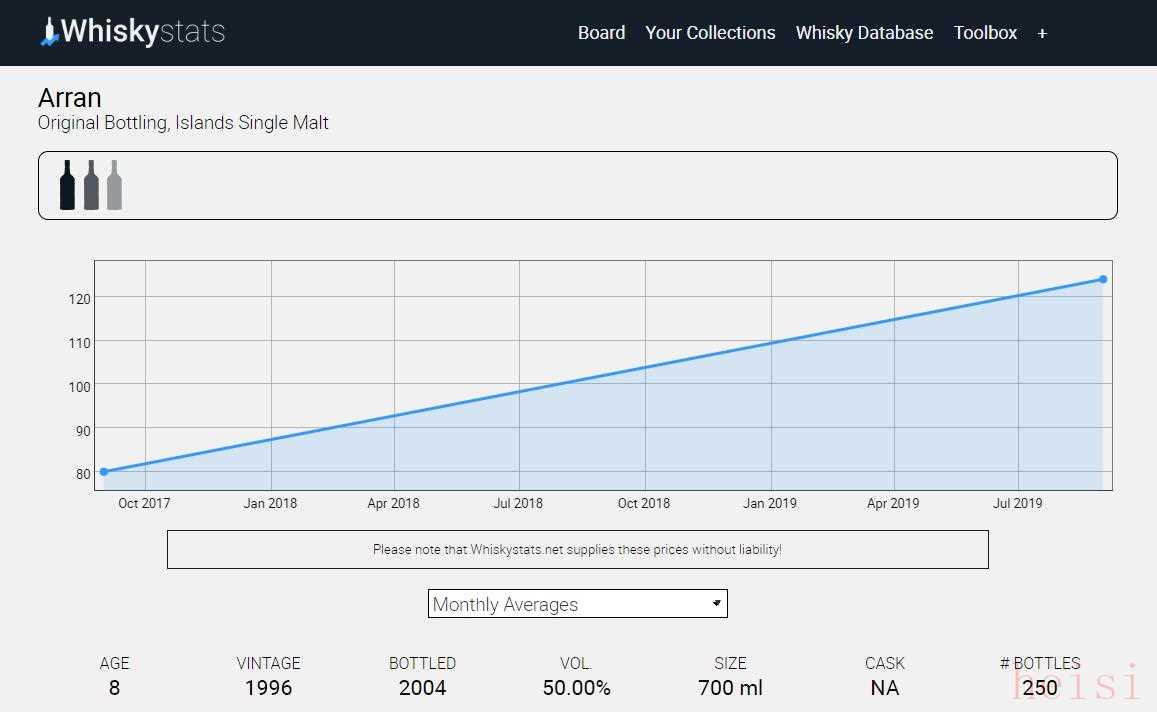This screenshot has height=712, width=1157.
Task: Click the Vol. value 50.00%
Action: (x=576, y=688)
